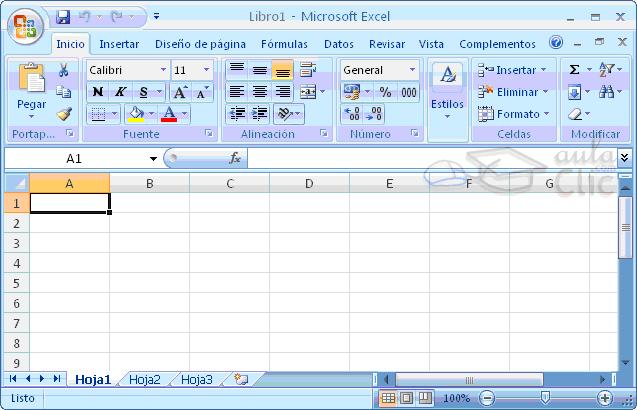
Task: Open the Datos ribbon tab
Action: click(339, 44)
